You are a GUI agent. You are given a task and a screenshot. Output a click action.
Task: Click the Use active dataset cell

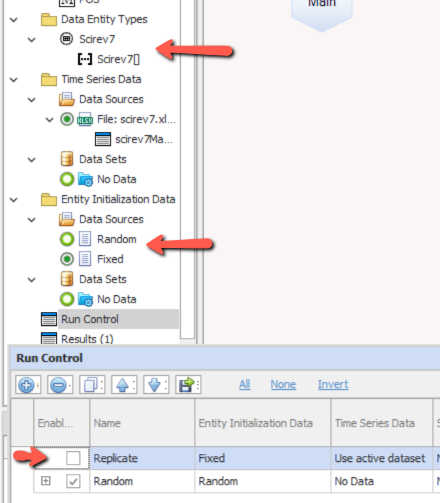pyautogui.click(x=382, y=458)
